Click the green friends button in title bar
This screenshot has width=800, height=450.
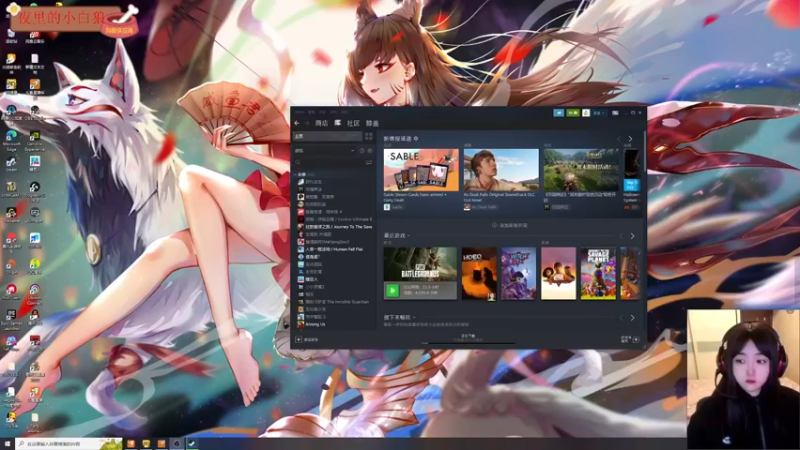click(x=572, y=112)
